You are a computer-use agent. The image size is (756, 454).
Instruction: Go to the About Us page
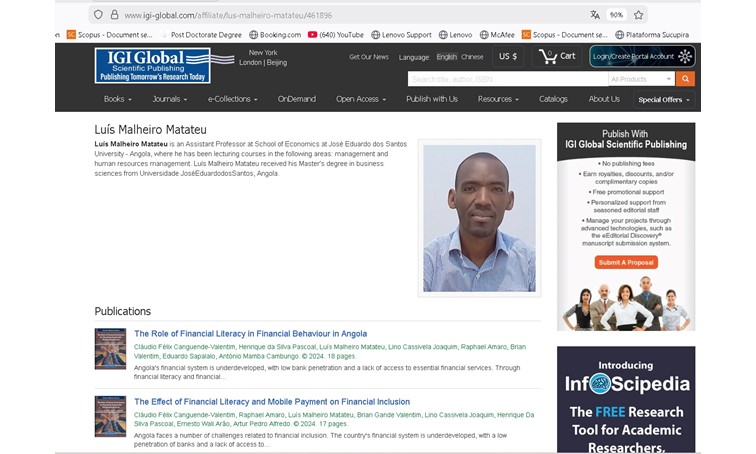point(604,99)
